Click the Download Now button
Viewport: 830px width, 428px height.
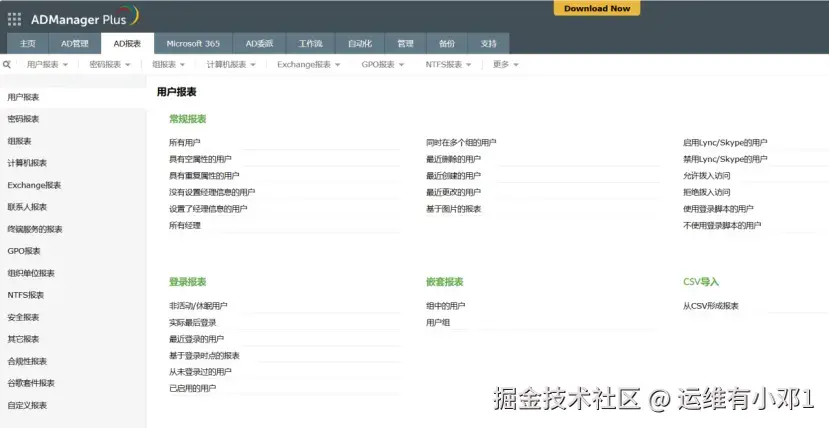click(x=597, y=8)
